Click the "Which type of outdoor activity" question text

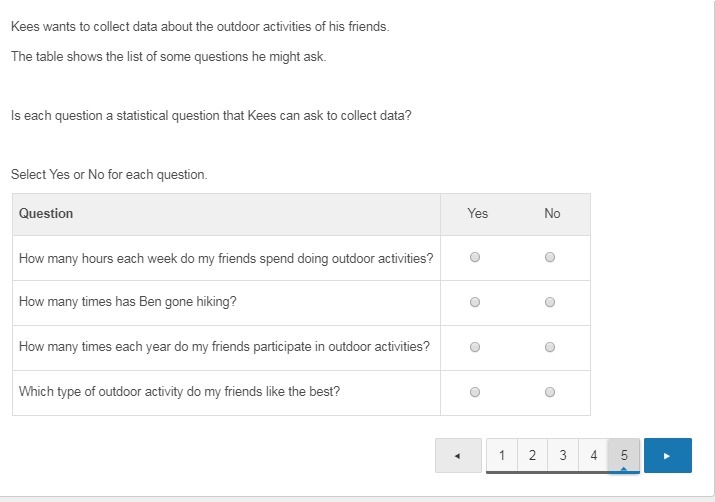(x=179, y=392)
